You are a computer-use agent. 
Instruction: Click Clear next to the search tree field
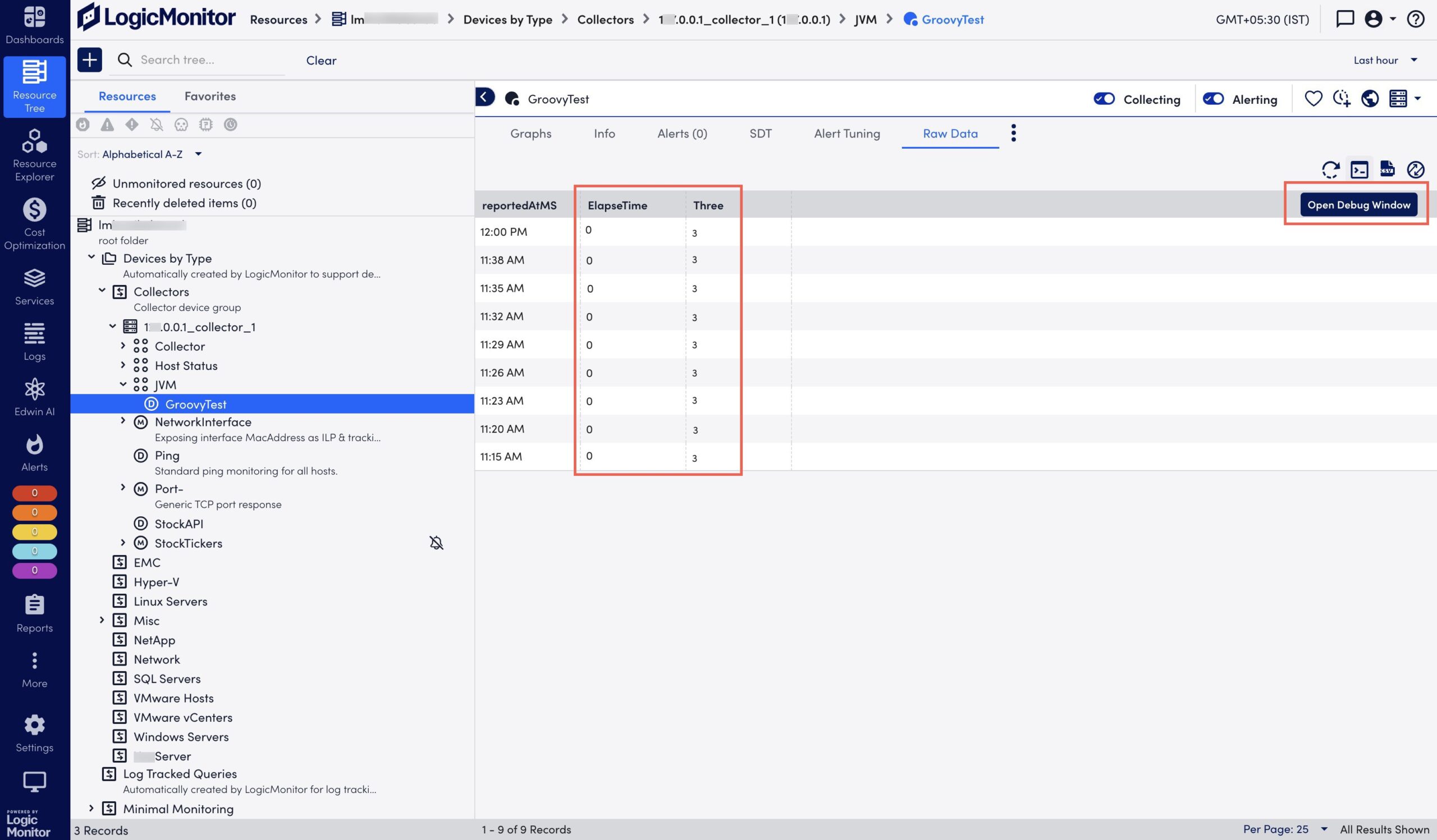[x=321, y=60]
